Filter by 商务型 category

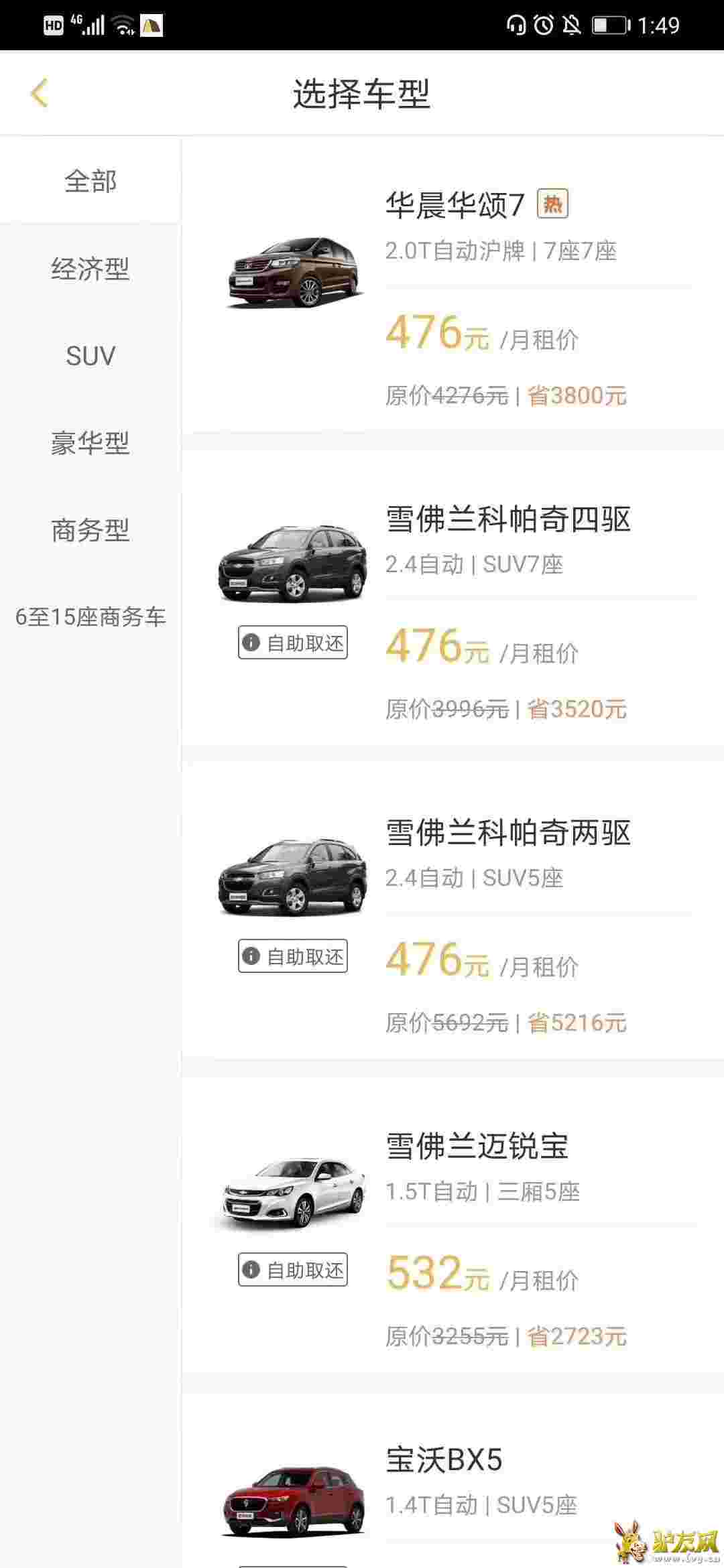[90, 530]
